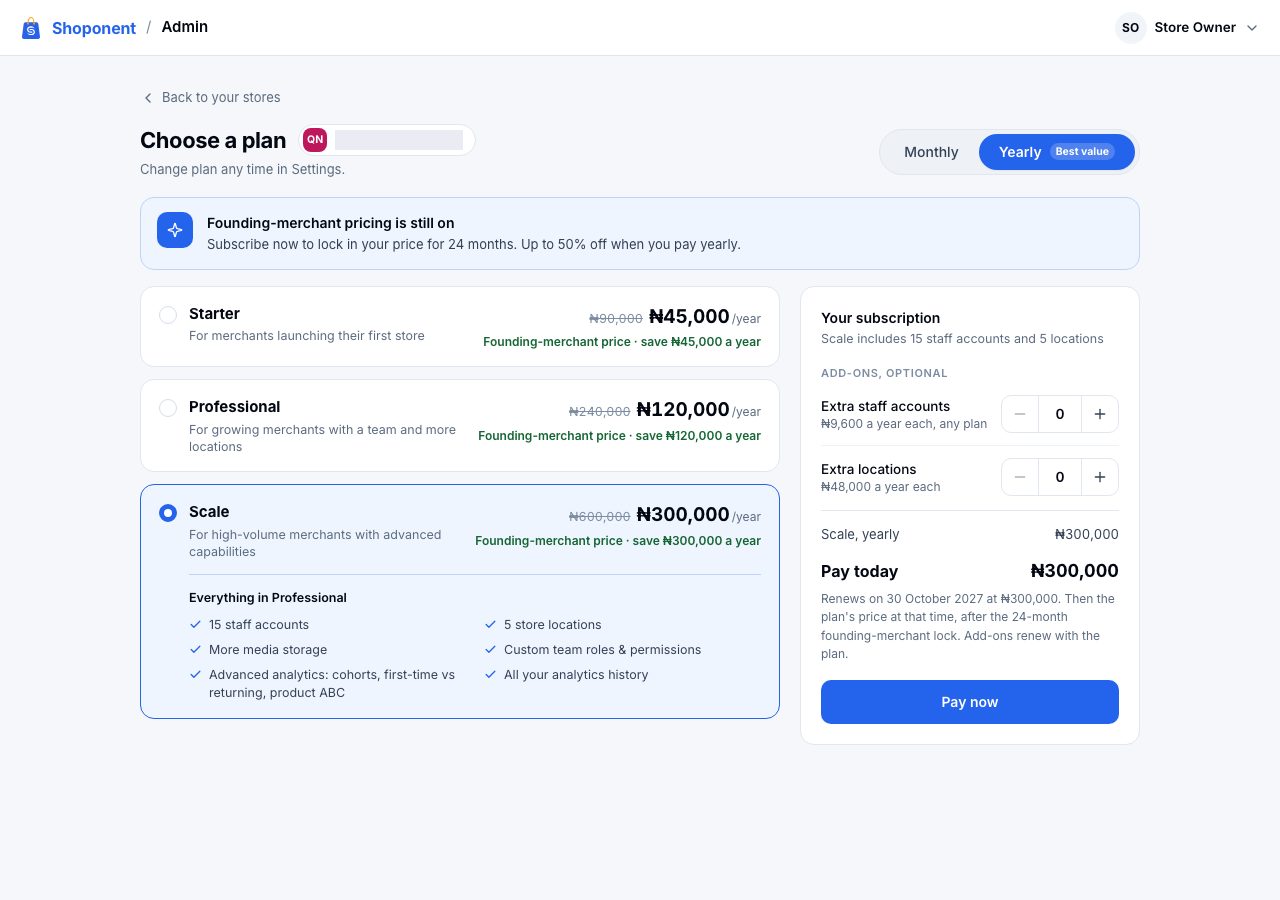1280x900 pixels.
Task: Click the ₦45,000 Starter yearly price
Action: 689,317
